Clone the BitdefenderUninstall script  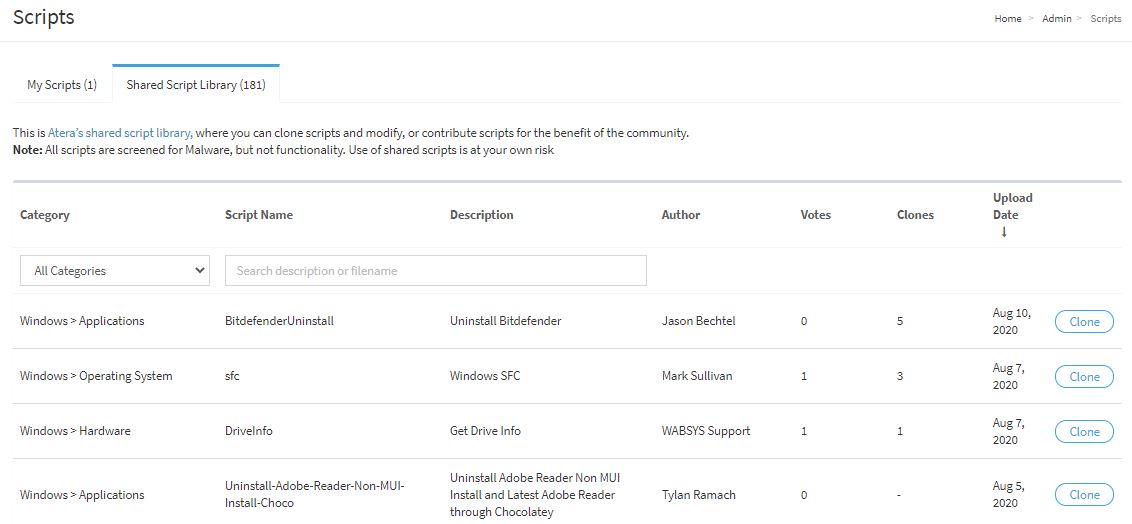[1084, 322]
